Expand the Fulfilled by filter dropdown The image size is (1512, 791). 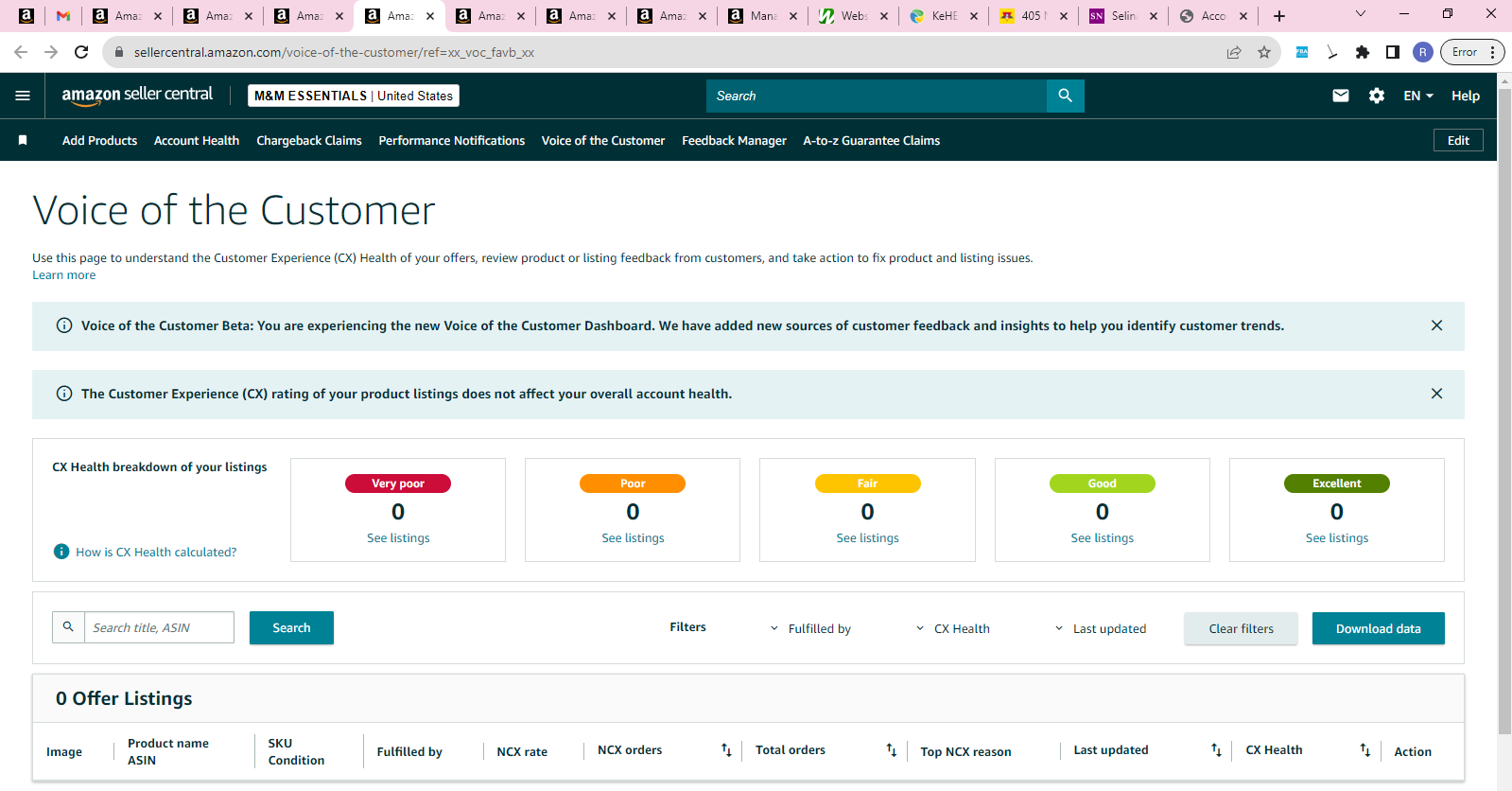(810, 628)
